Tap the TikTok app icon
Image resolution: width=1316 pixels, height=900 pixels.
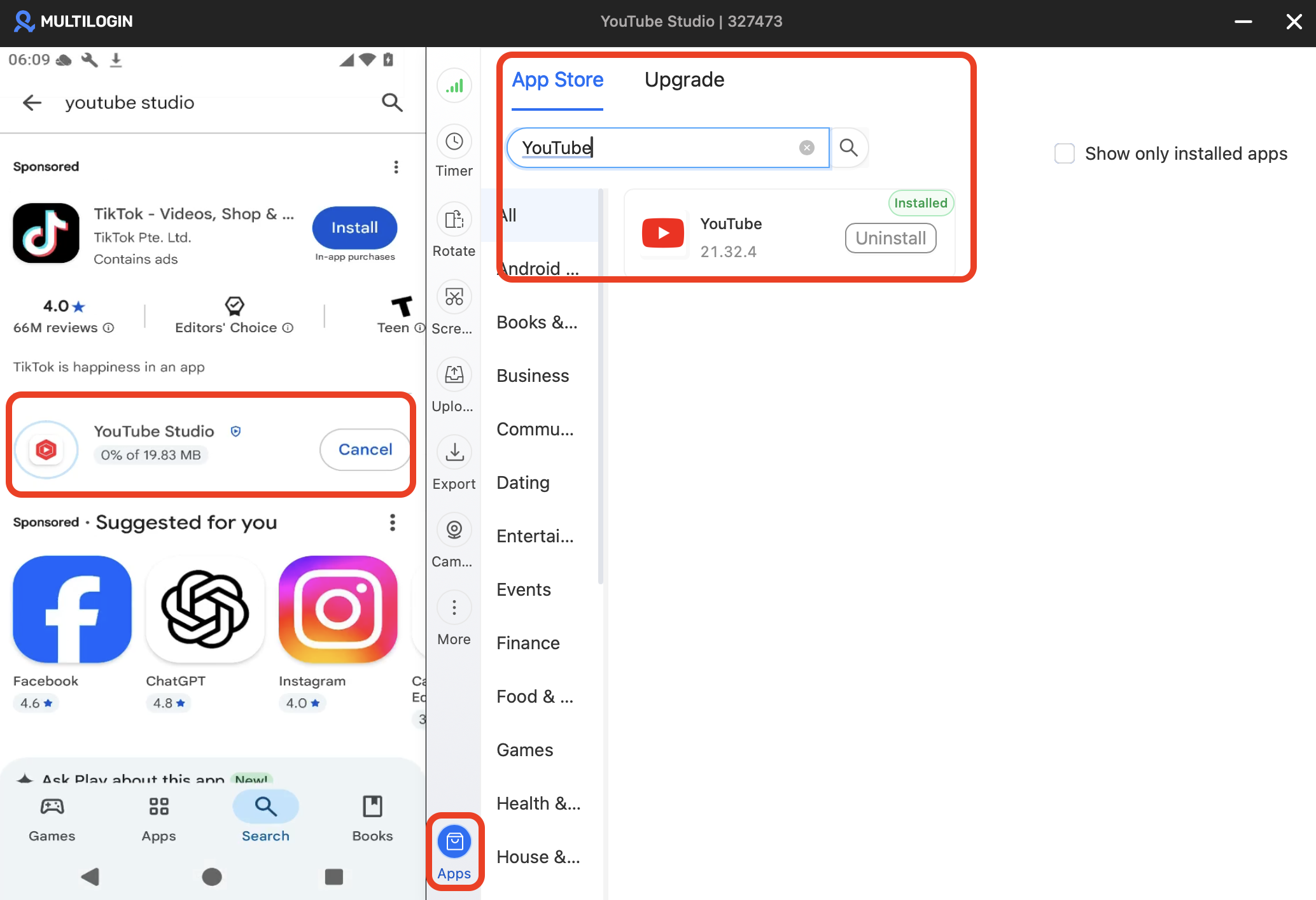click(x=46, y=233)
